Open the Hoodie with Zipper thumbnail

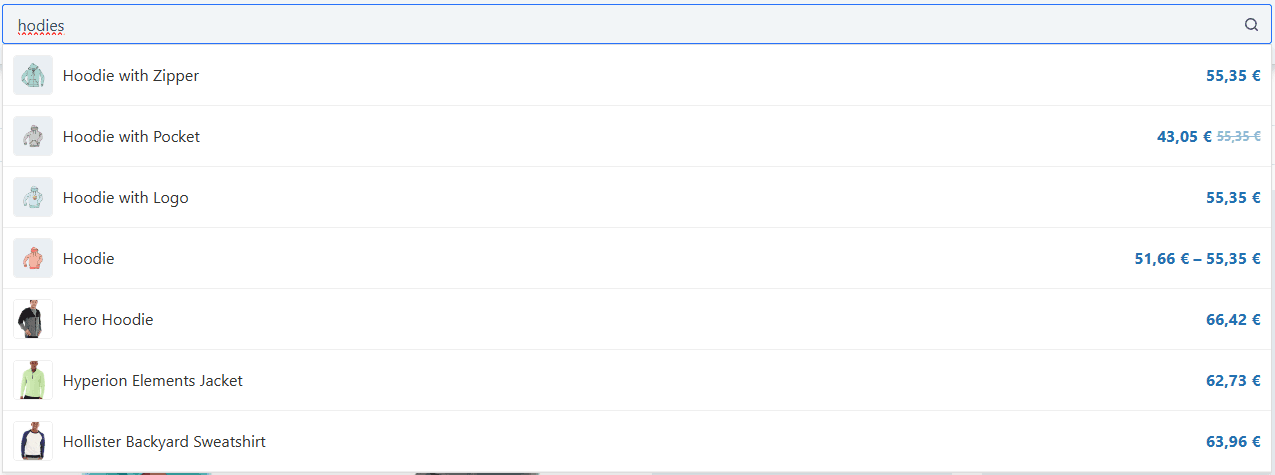33,75
